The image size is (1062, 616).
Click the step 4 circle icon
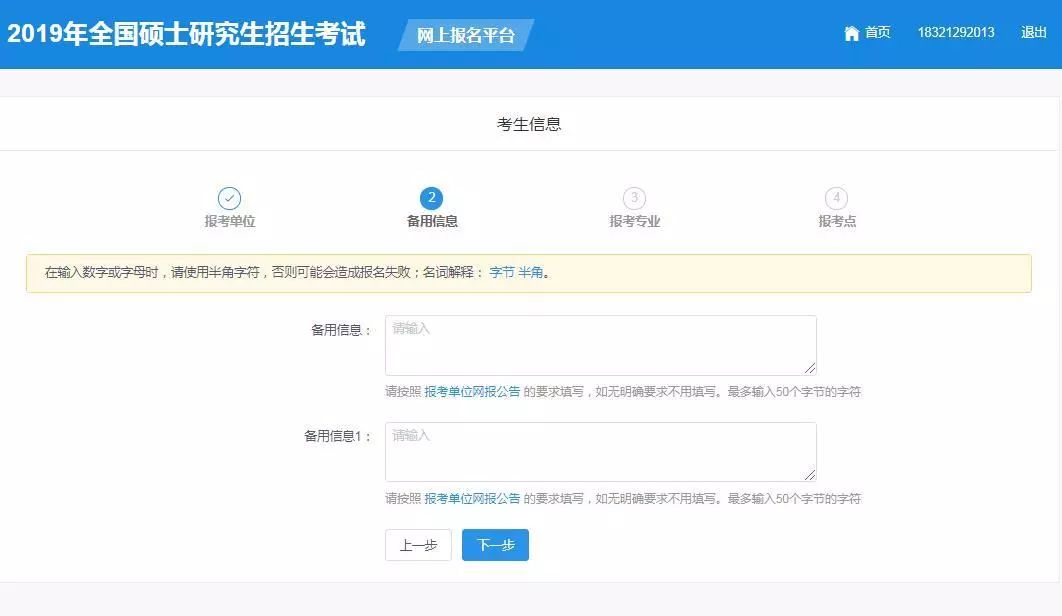[x=836, y=198]
